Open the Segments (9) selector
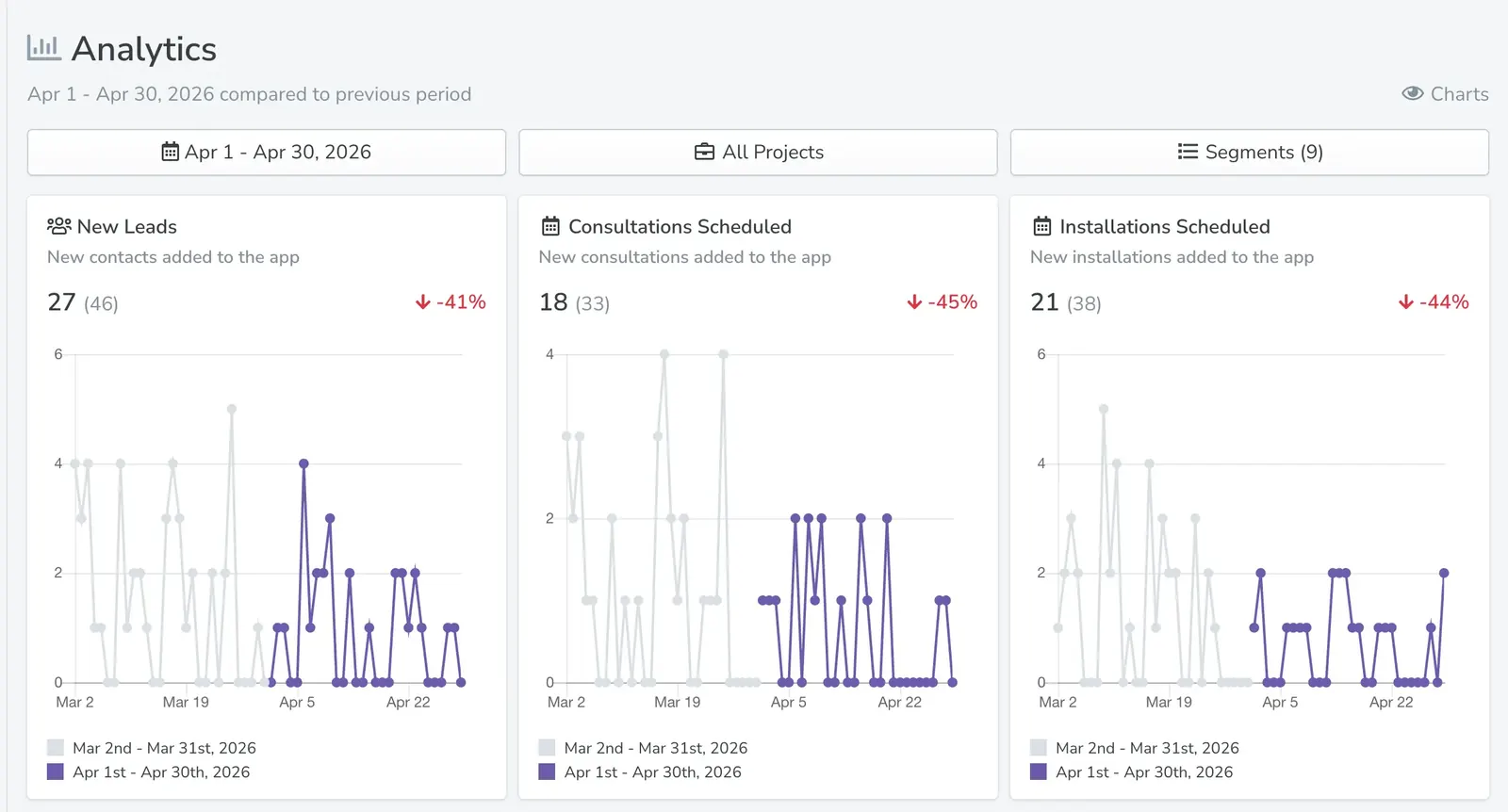The width and height of the screenshot is (1508, 812). click(x=1250, y=152)
